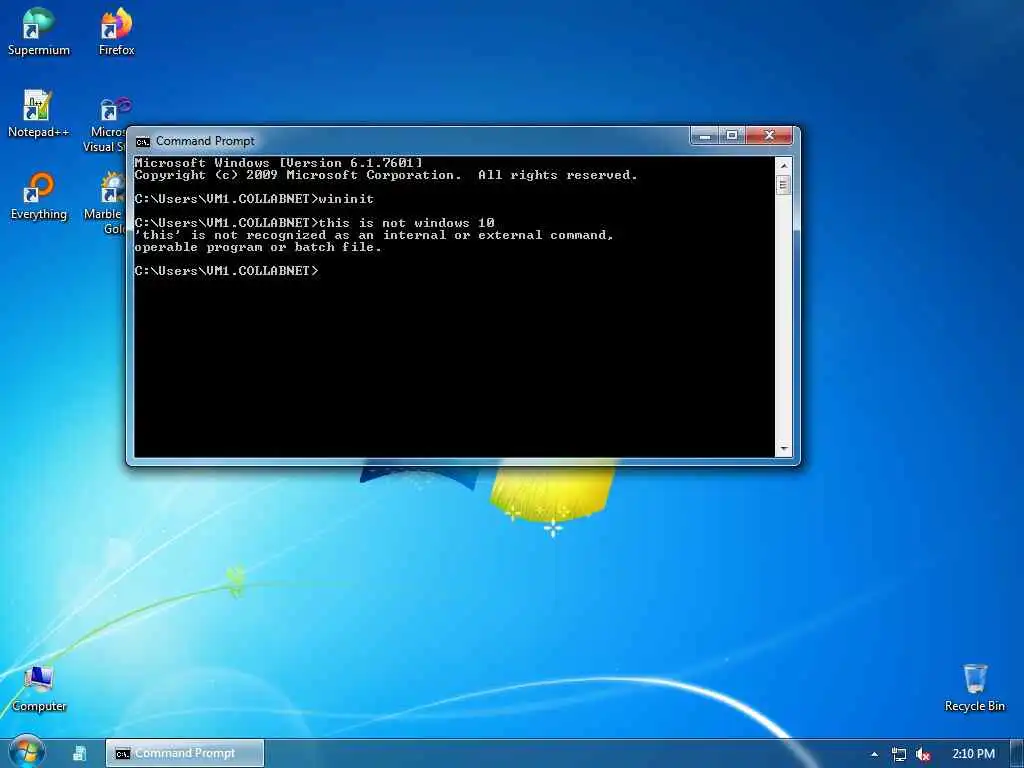The height and width of the screenshot is (768, 1024).
Task: Click the 'wininit' command line text
Action: 254,199
